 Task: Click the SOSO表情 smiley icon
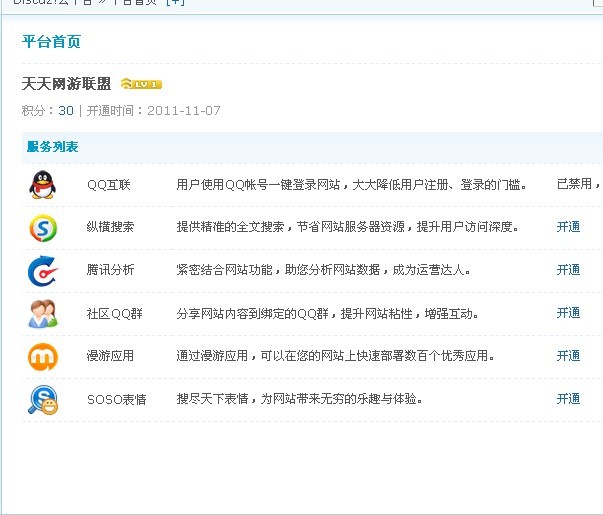pos(43,400)
